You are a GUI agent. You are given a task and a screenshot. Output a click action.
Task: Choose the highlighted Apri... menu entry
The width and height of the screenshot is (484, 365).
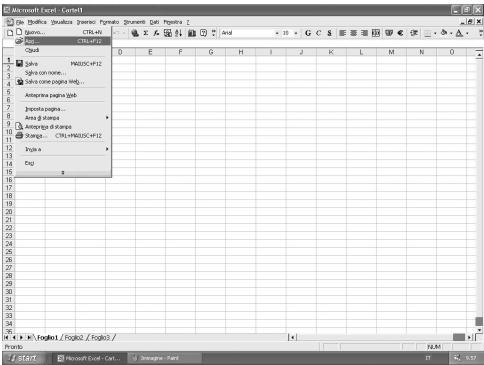tap(63, 41)
